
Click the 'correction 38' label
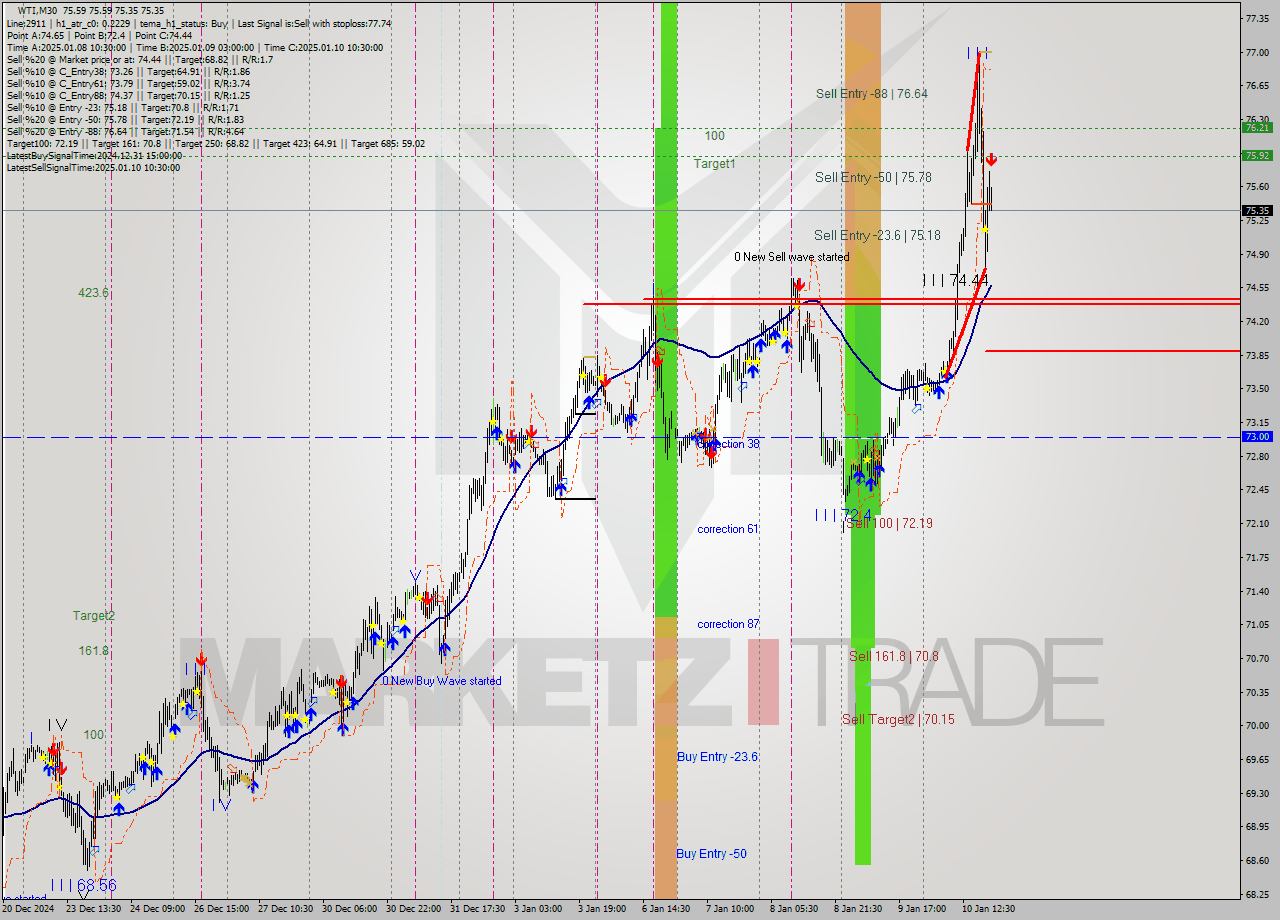728,444
